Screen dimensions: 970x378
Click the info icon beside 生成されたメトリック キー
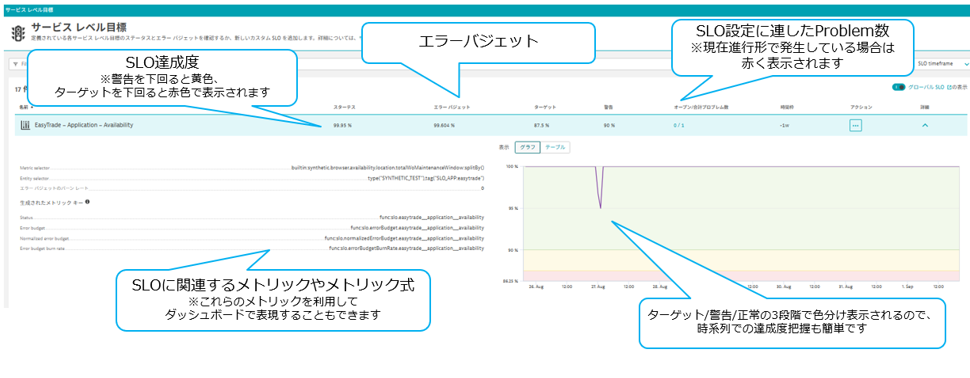coord(87,201)
